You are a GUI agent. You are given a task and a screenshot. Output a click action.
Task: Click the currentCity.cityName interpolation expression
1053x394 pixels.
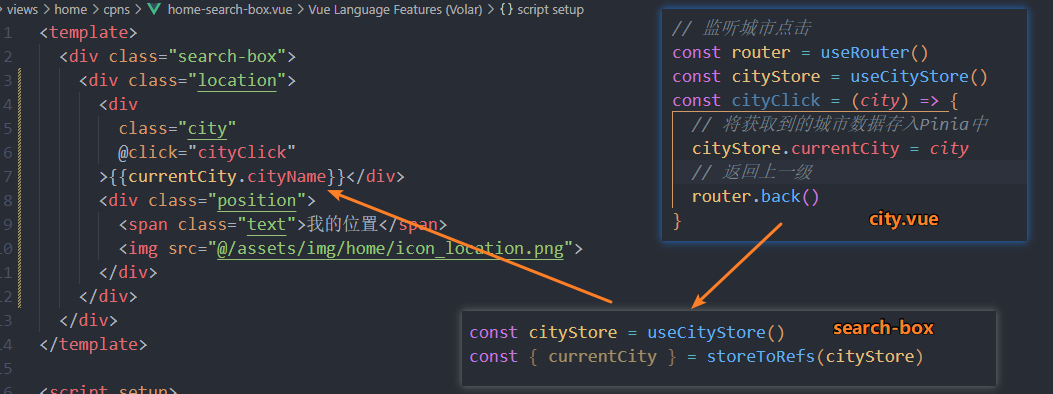coord(227,177)
